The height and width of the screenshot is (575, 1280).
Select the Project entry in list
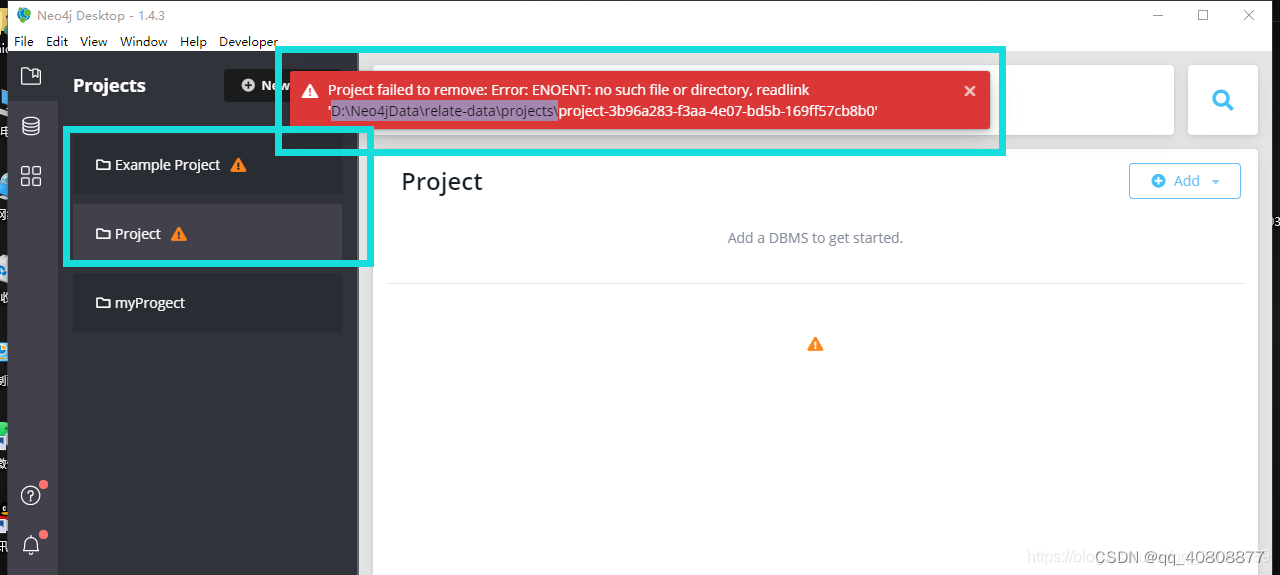pyautogui.click(x=207, y=234)
